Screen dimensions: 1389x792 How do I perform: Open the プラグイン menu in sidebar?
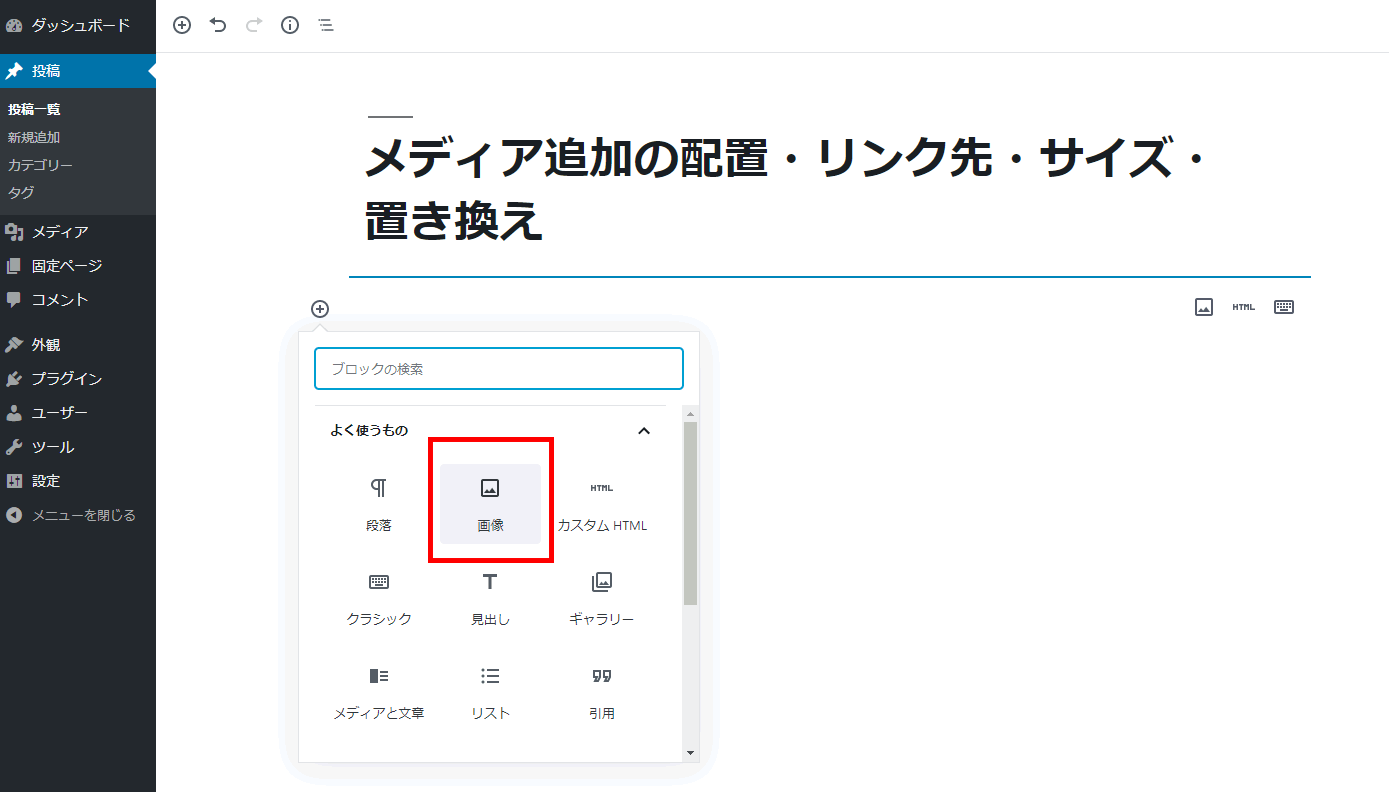click(66, 379)
